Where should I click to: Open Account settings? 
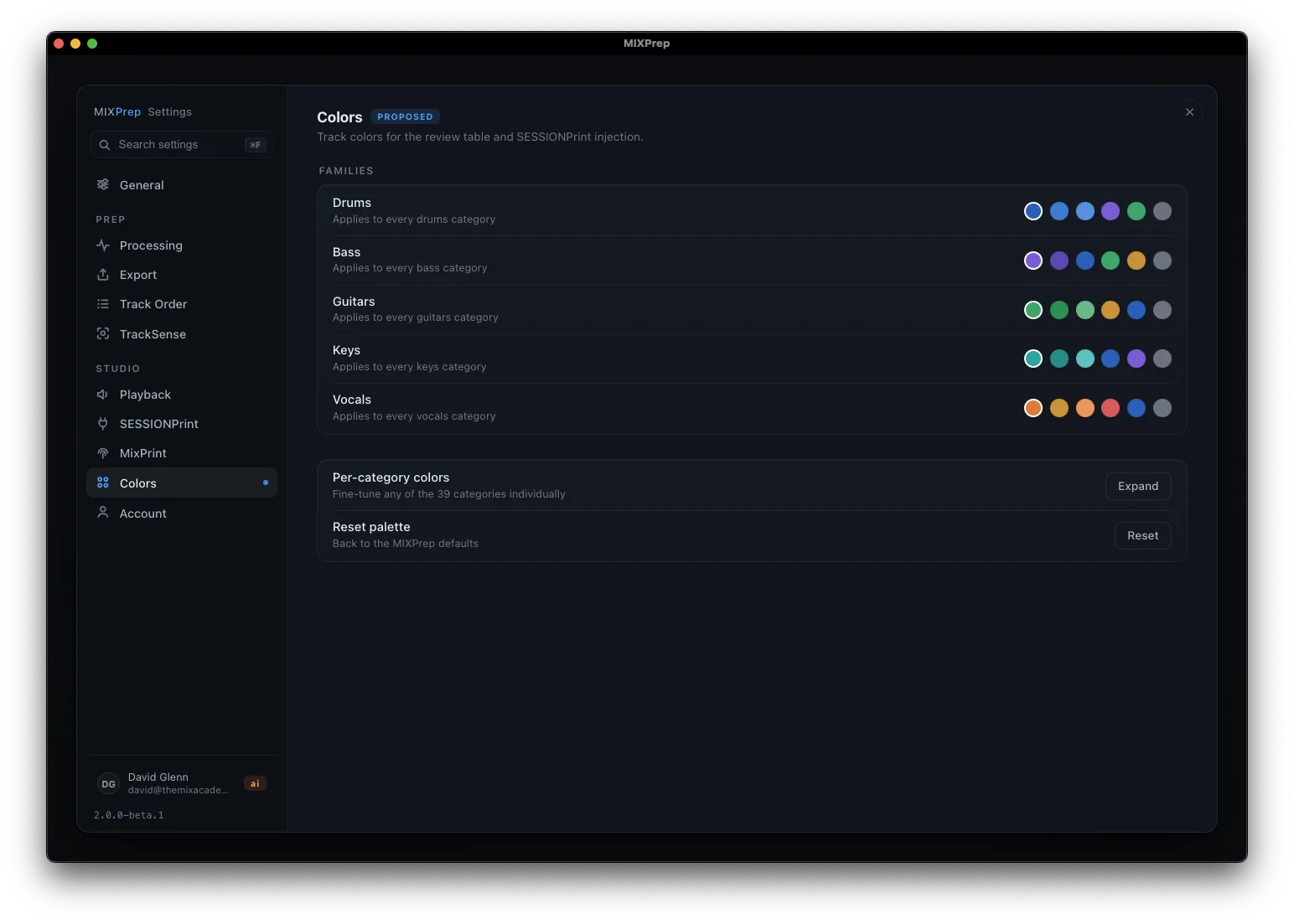(x=182, y=514)
